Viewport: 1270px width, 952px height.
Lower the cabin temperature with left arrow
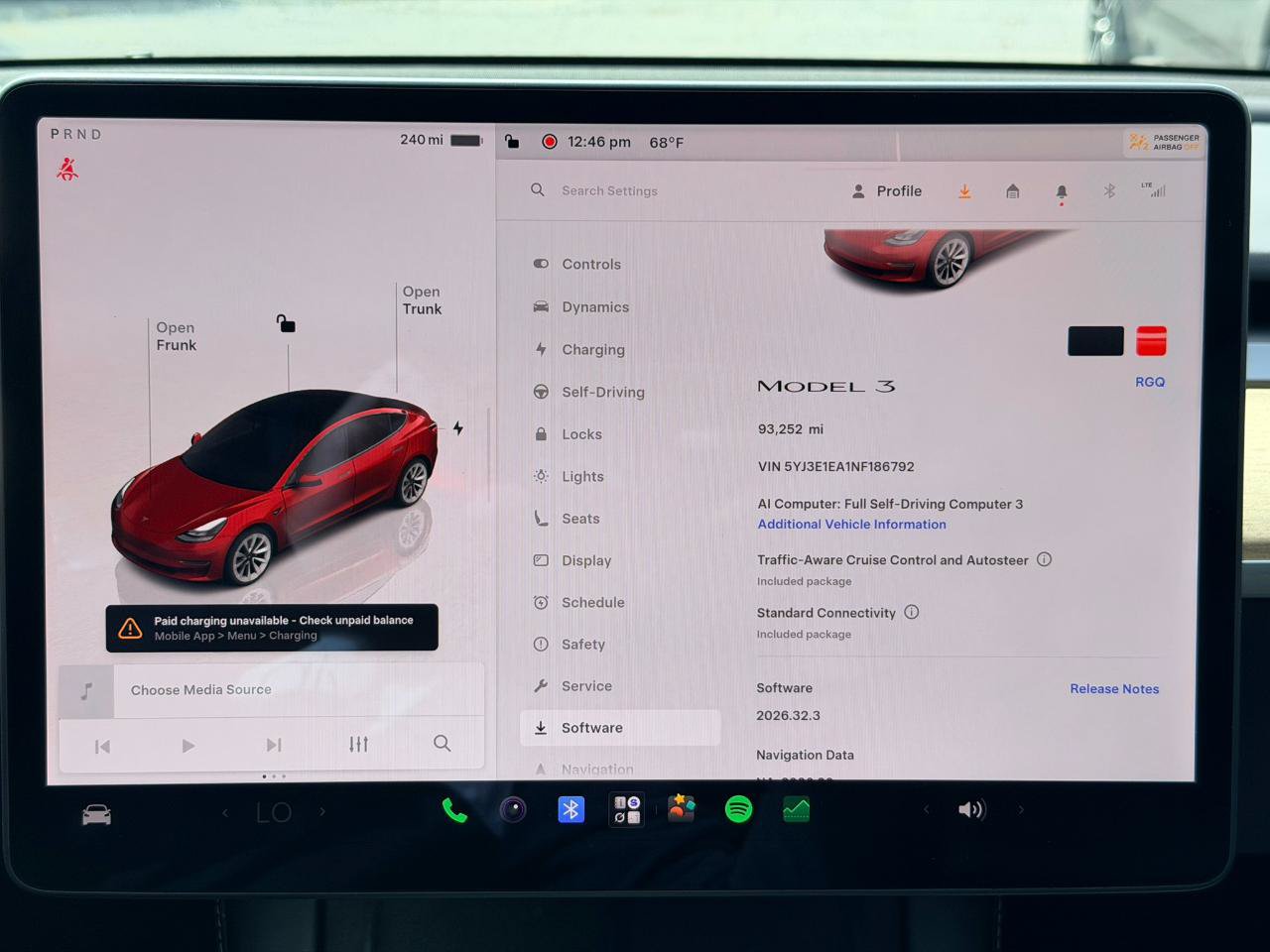[x=225, y=812]
